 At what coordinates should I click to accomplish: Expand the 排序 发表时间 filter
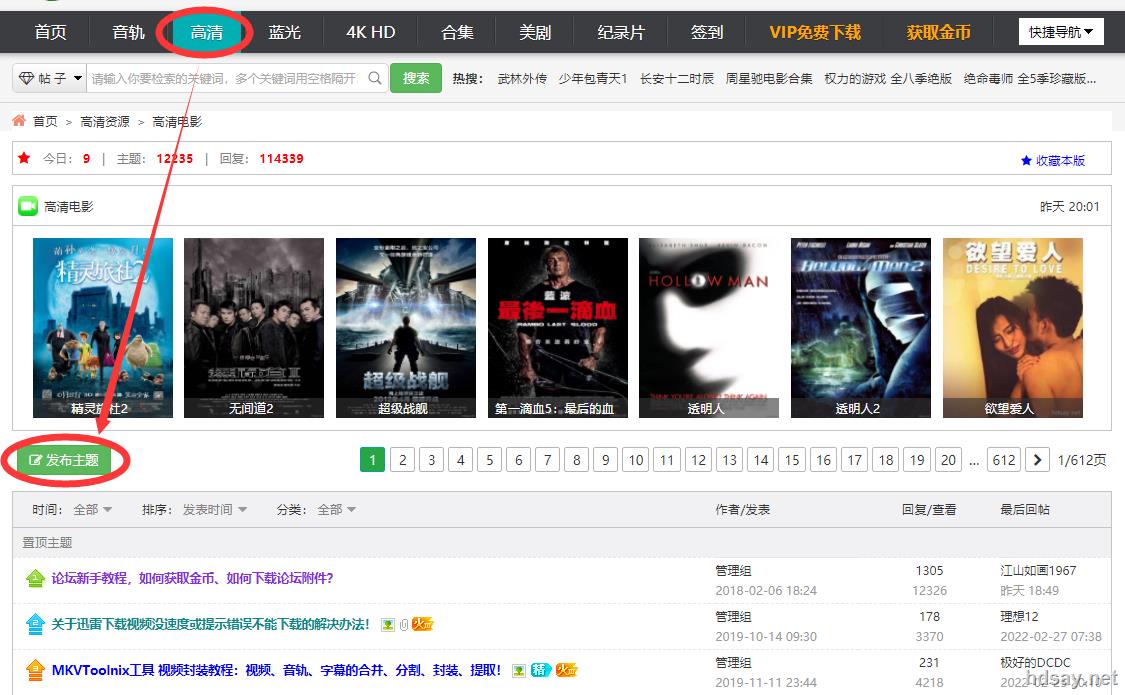[215, 509]
